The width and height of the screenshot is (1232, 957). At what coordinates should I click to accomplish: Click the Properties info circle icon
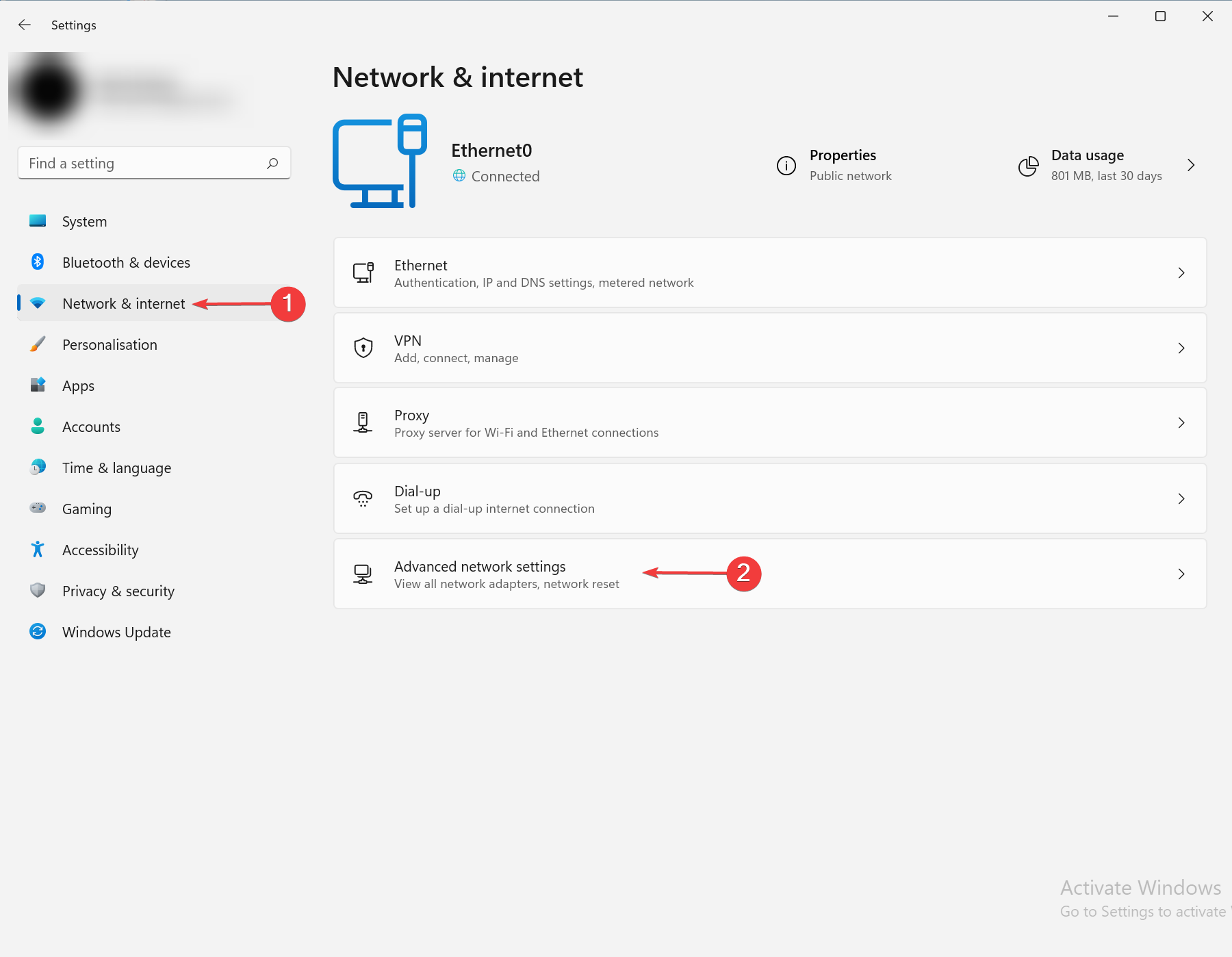tap(786, 165)
